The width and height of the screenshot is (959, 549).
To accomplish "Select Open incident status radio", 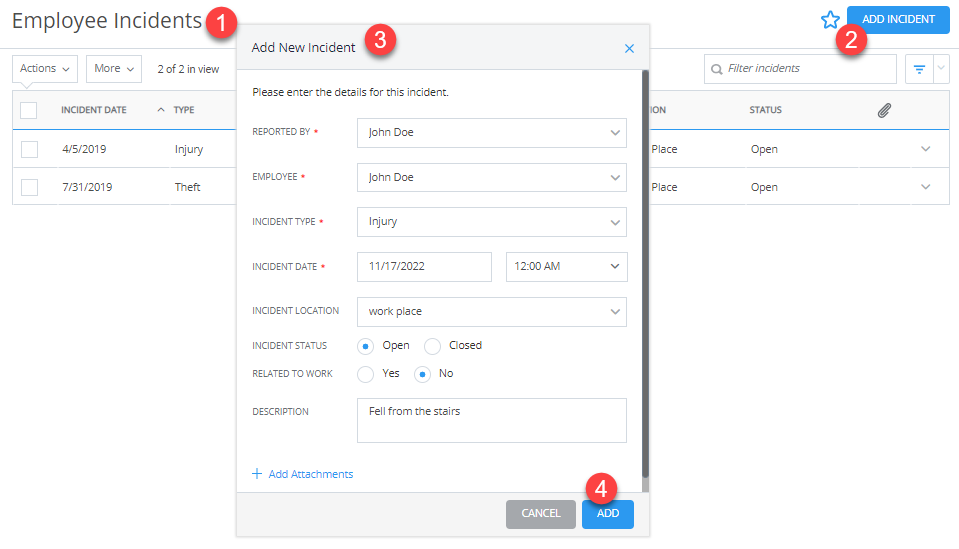I will (x=365, y=346).
